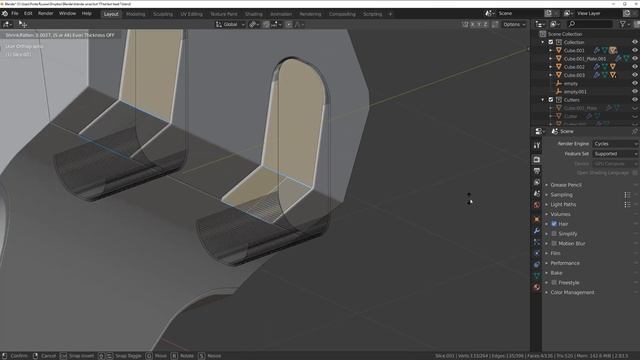Open the Render Engine Cycles dropdown
Viewport: 640px width, 360px height.
click(x=615, y=144)
